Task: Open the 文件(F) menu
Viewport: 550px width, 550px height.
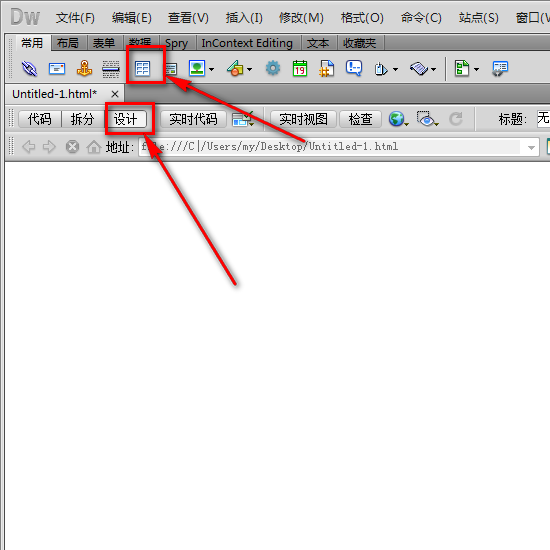Action: [x=75, y=18]
